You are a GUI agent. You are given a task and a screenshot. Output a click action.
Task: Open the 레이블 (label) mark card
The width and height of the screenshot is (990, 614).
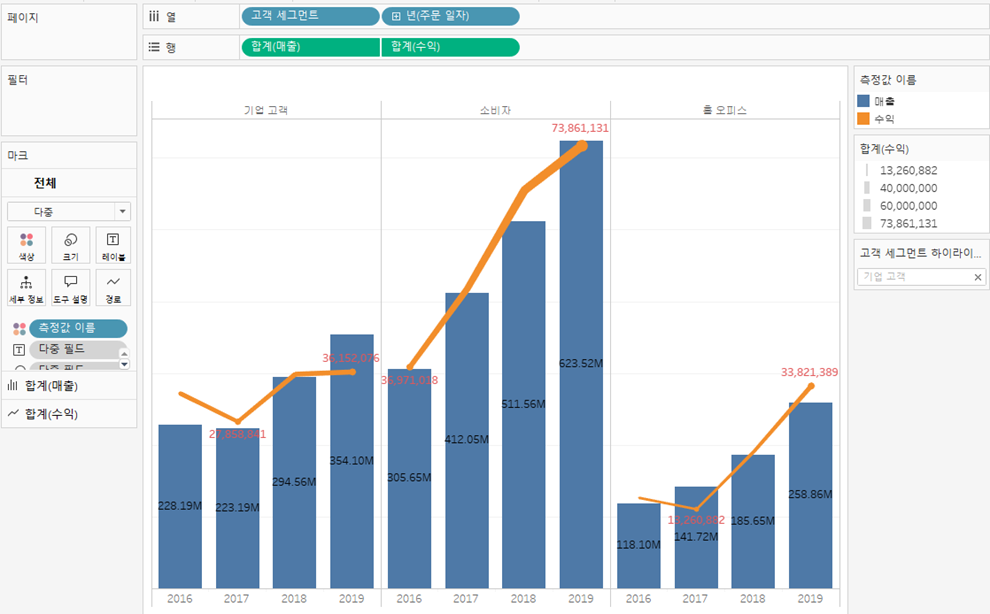click(x=113, y=244)
